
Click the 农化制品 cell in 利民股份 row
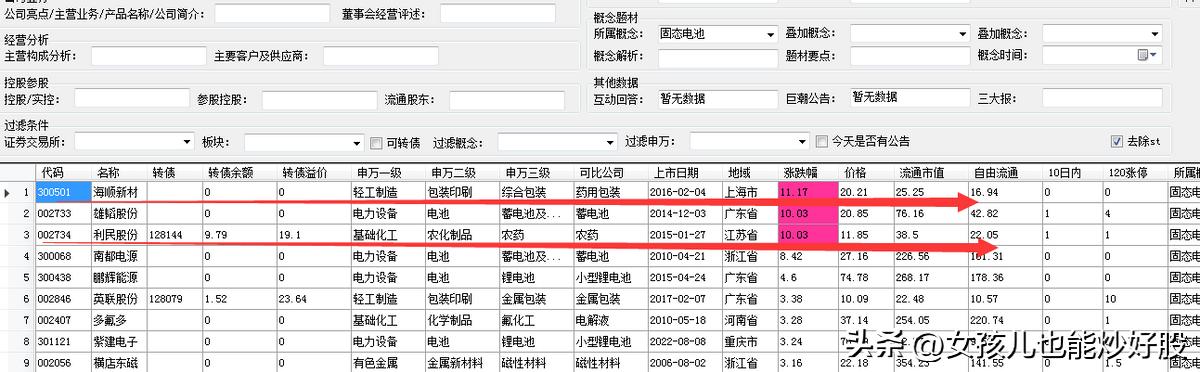[x=462, y=235]
